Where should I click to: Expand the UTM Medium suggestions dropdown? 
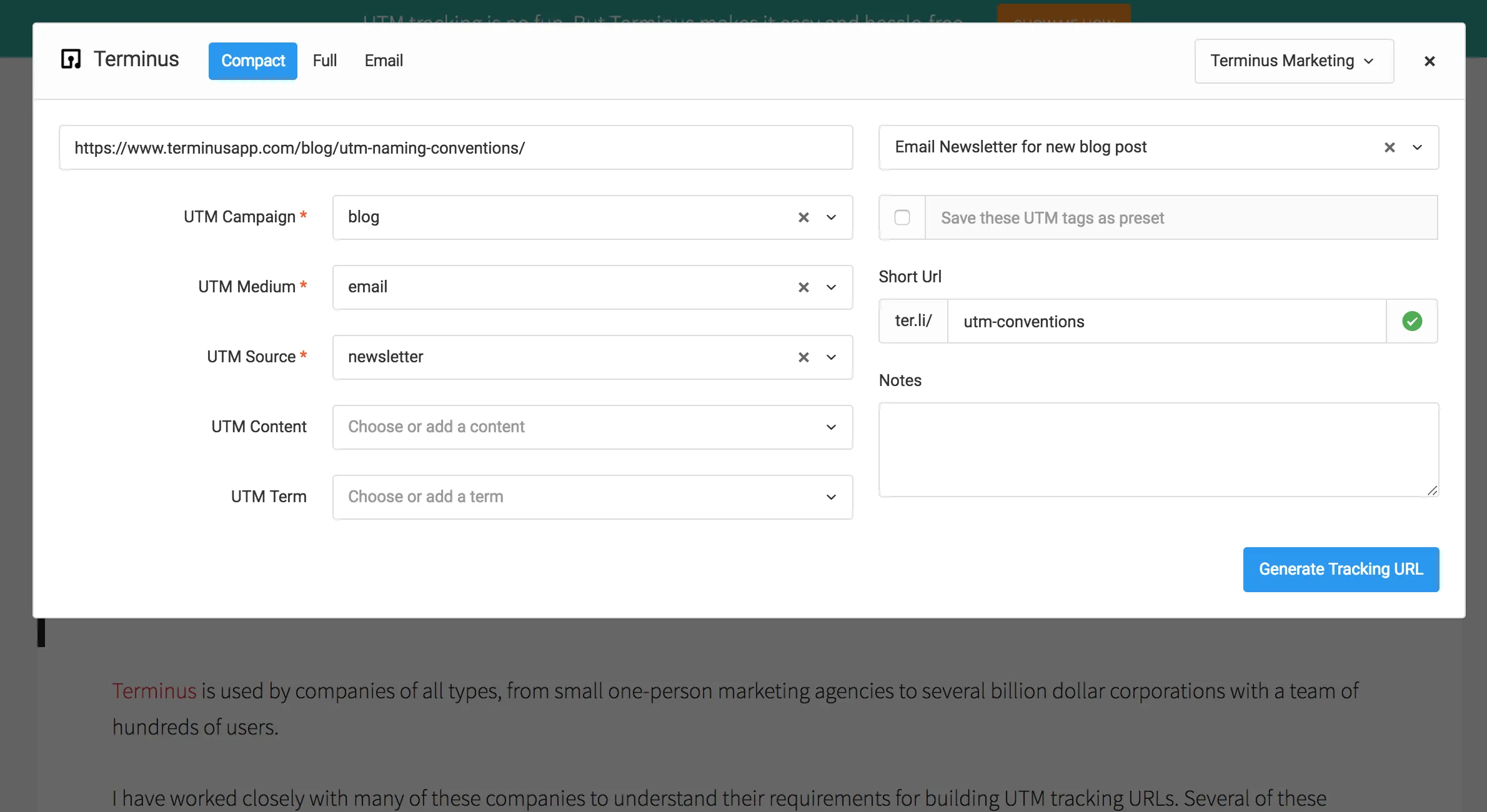[x=831, y=287]
